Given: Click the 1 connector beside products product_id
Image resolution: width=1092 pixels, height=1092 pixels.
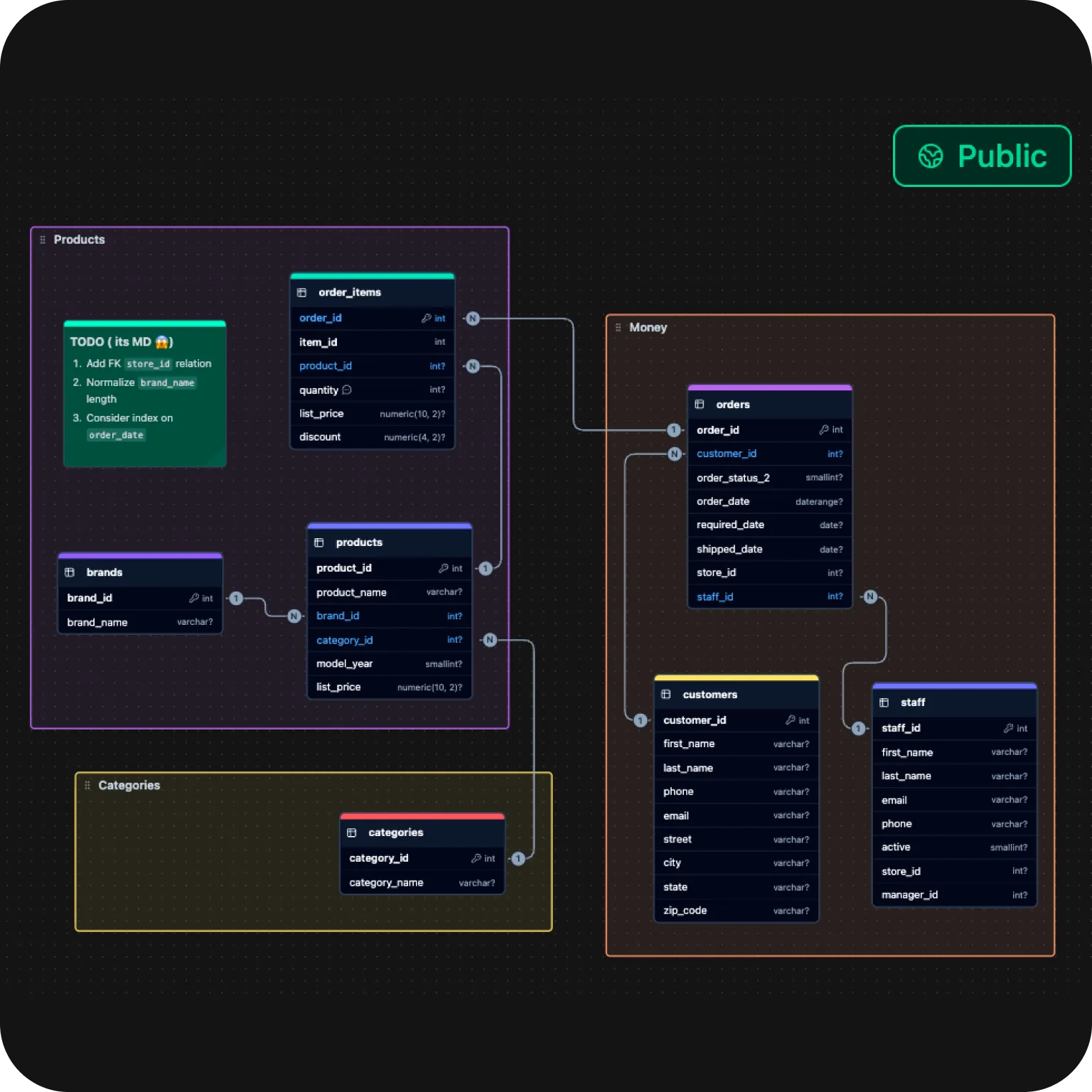Looking at the screenshot, I should pyautogui.click(x=486, y=569).
